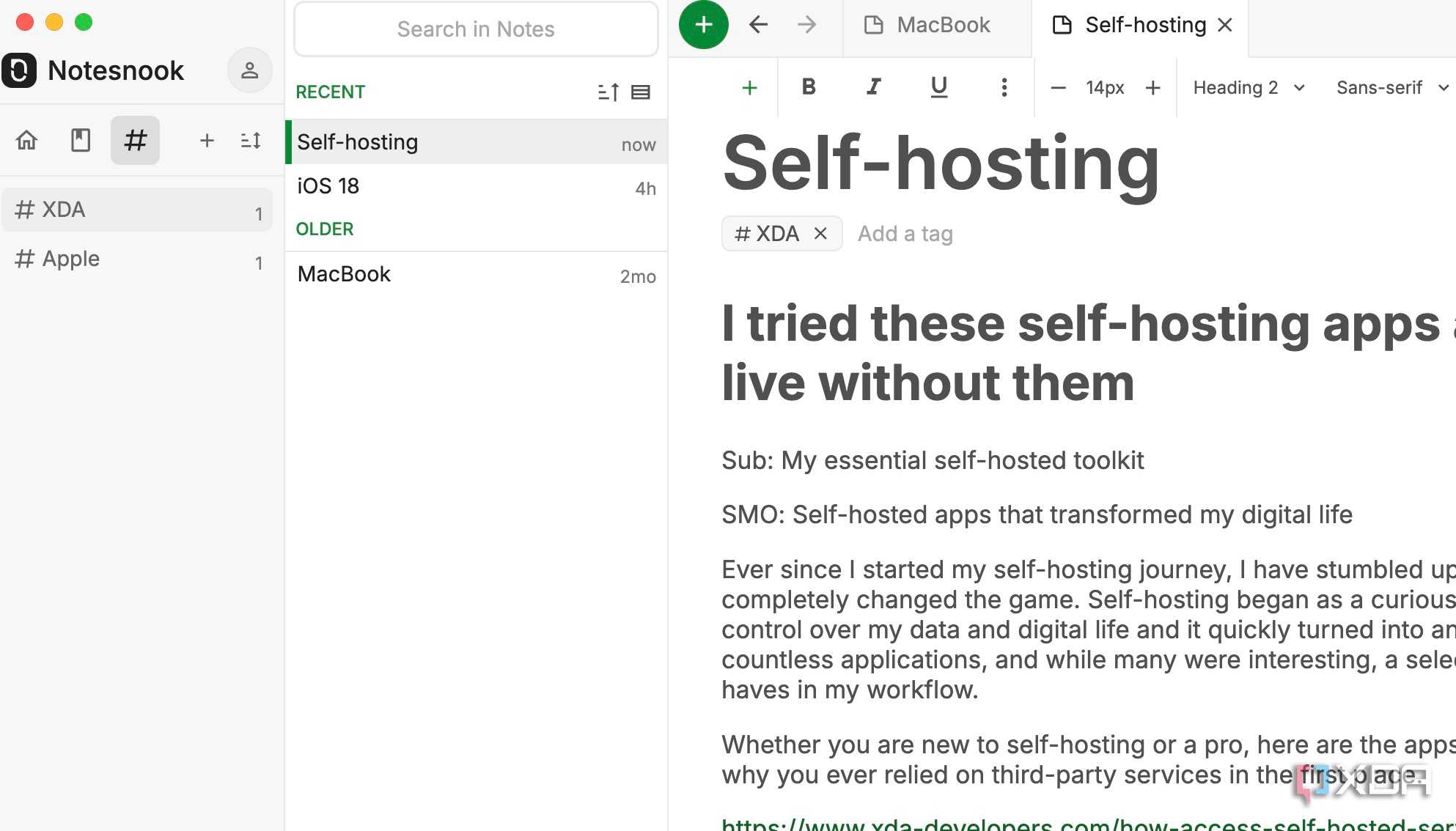Click the Notesnook app logo
This screenshot has height=831, width=1456.
pyautogui.click(x=19, y=70)
